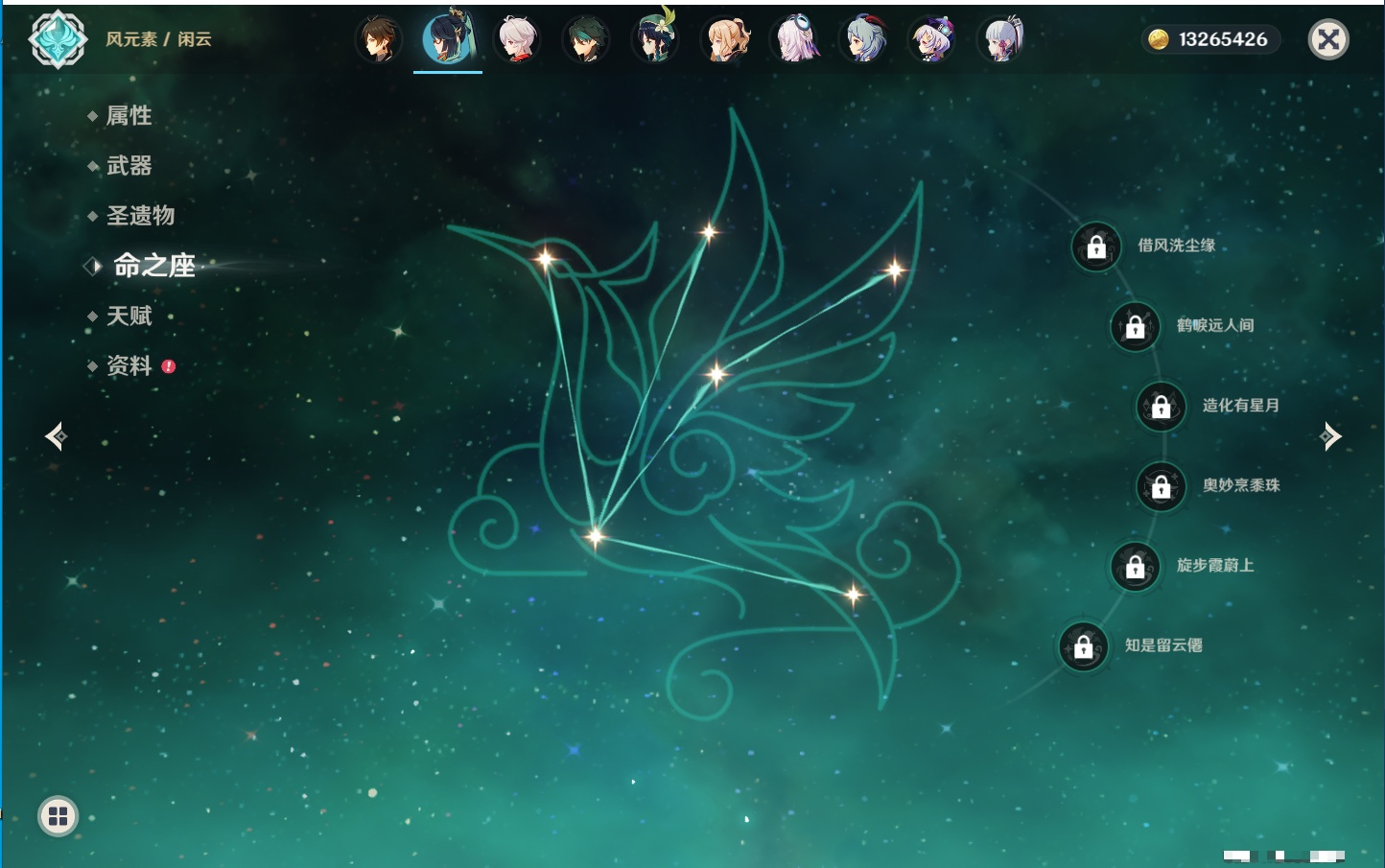Open constellation label 知是留云僊
Viewport: 1385px width, 868px height.
[1163, 645]
